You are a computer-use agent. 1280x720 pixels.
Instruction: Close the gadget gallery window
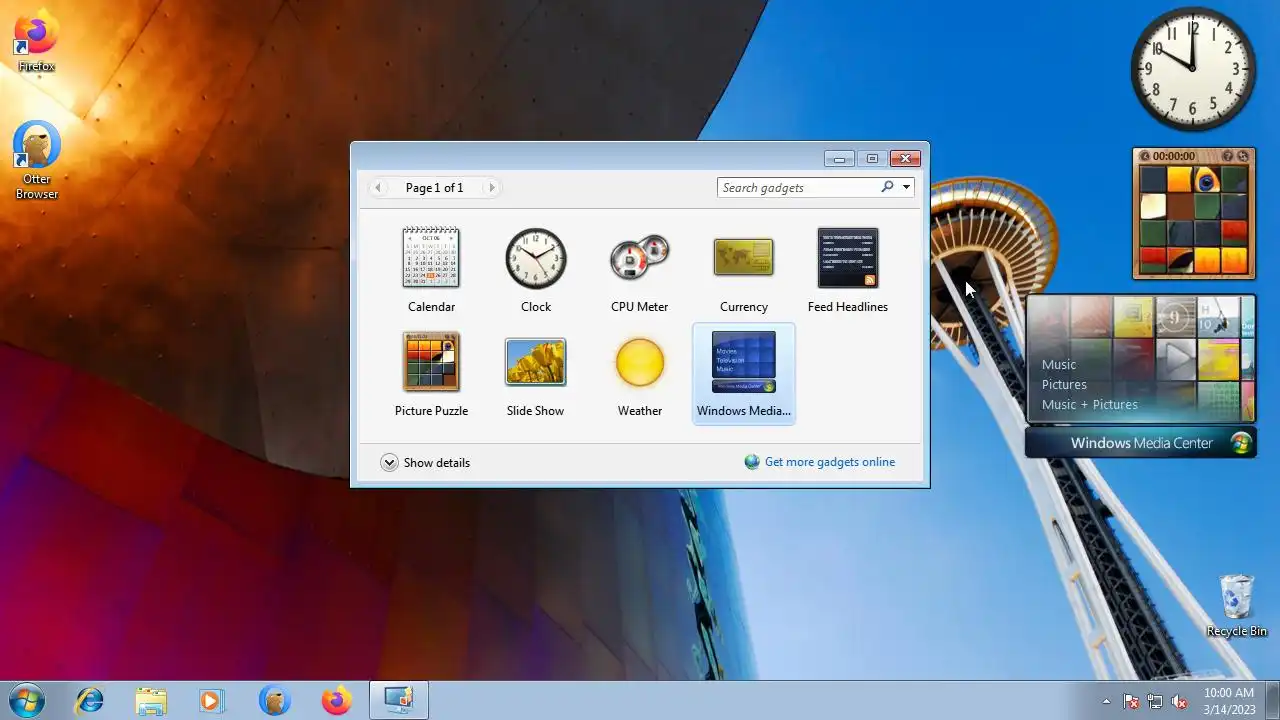[x=905, y=158]
